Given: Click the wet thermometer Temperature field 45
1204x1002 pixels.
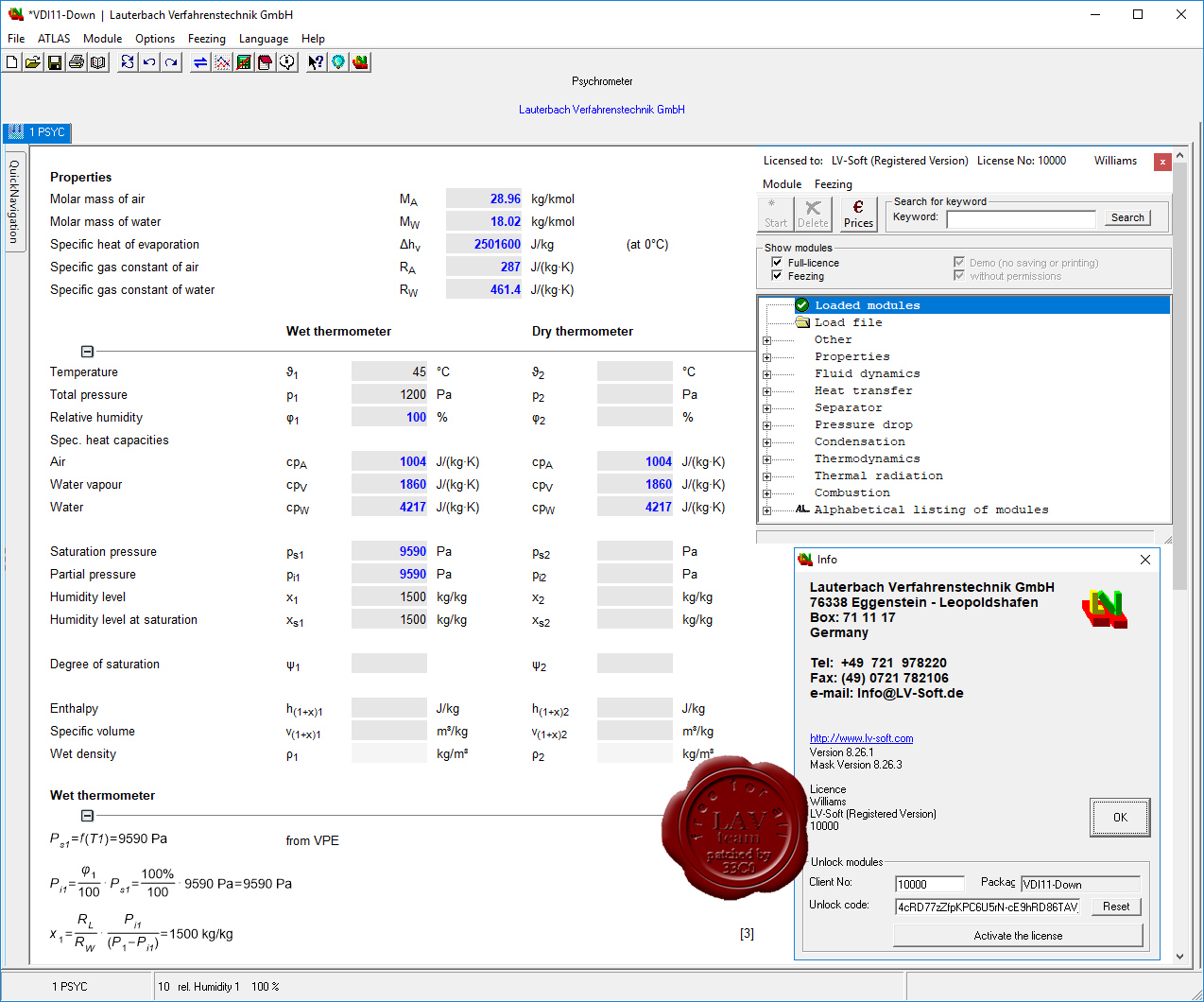Looking at the screenshot, I should point(389,371).
